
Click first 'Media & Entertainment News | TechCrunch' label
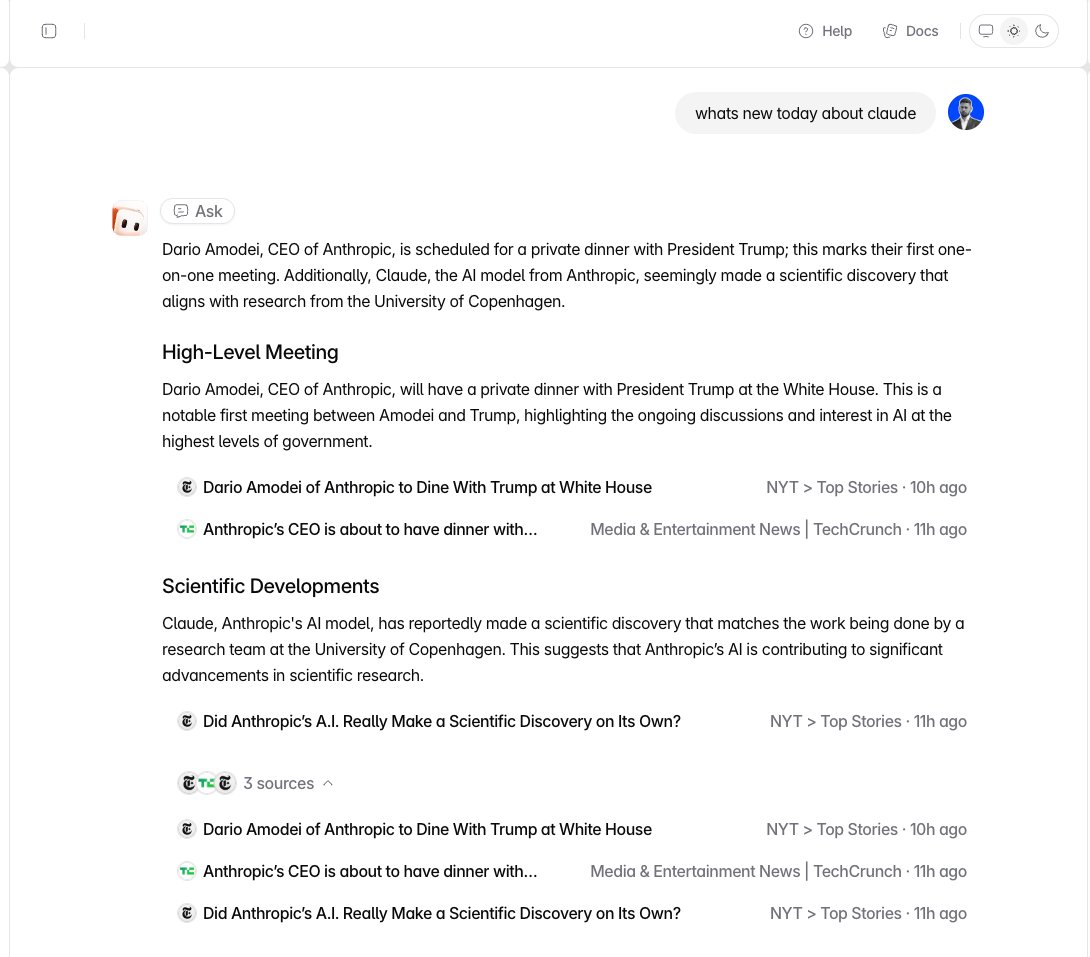coord(746,530)
